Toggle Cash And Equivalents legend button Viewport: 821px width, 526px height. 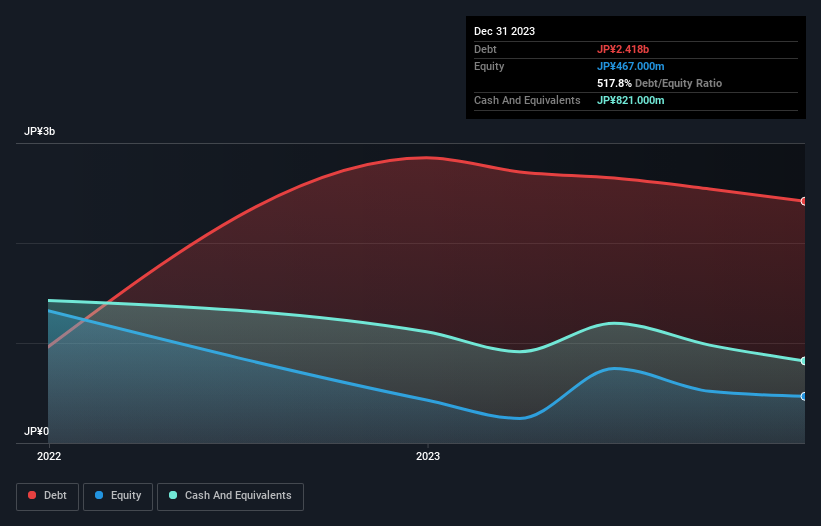[x=230, y=496]
